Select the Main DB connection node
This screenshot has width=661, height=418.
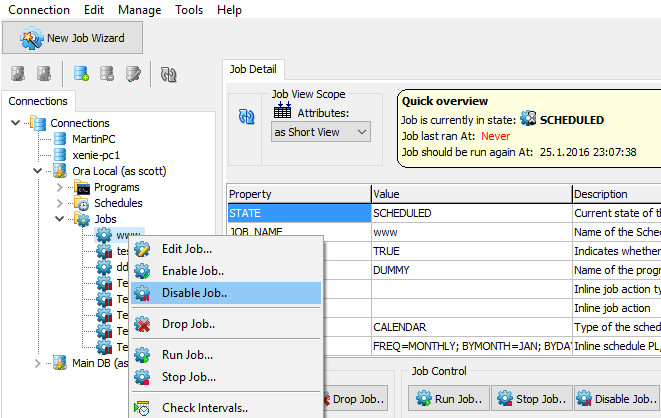(100, 363)
